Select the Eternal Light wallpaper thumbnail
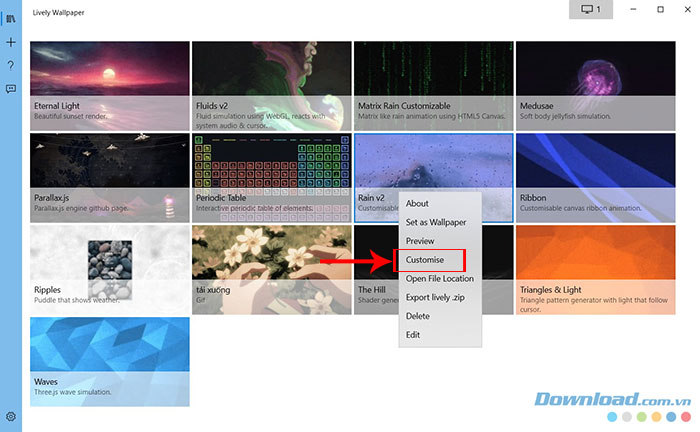This screenshot has width=700, height=432. (x=110, y=86)
